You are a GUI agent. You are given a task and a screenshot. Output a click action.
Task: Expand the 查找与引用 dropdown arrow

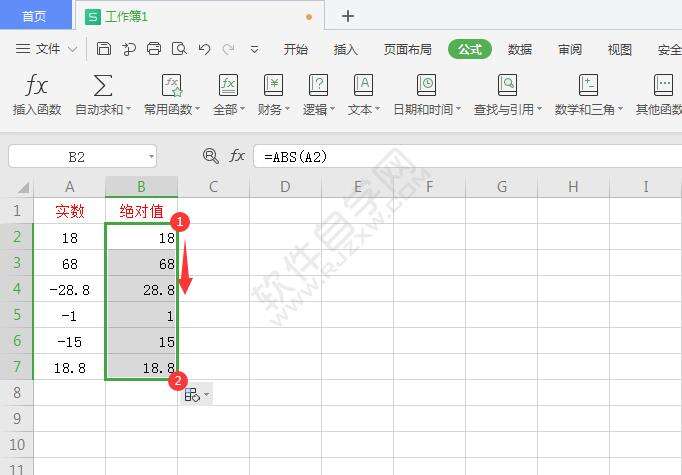pos(539,109)
